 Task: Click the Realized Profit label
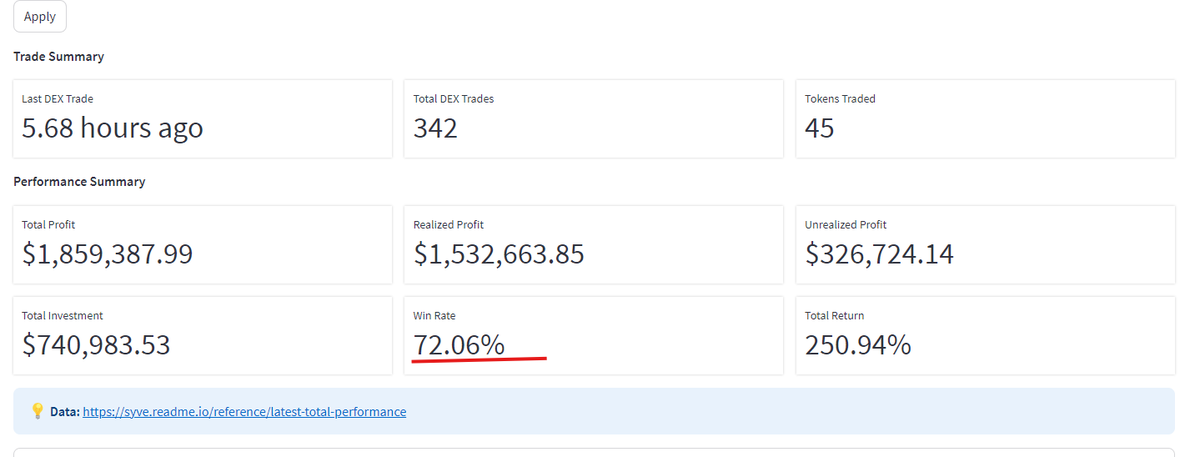pos(448,225)
